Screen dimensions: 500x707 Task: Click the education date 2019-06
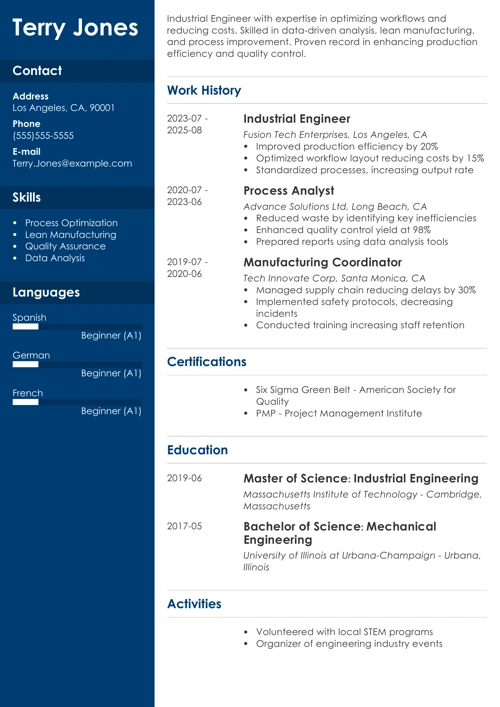tap(184, 478)
